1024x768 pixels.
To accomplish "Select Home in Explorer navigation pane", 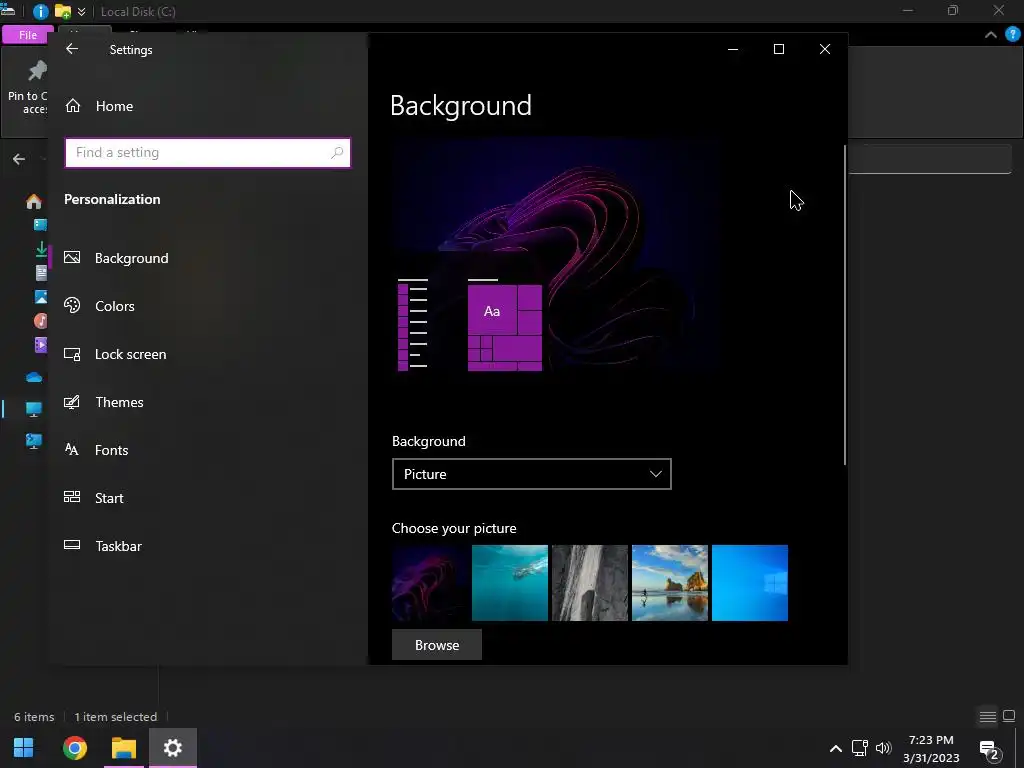I will 34,201.
